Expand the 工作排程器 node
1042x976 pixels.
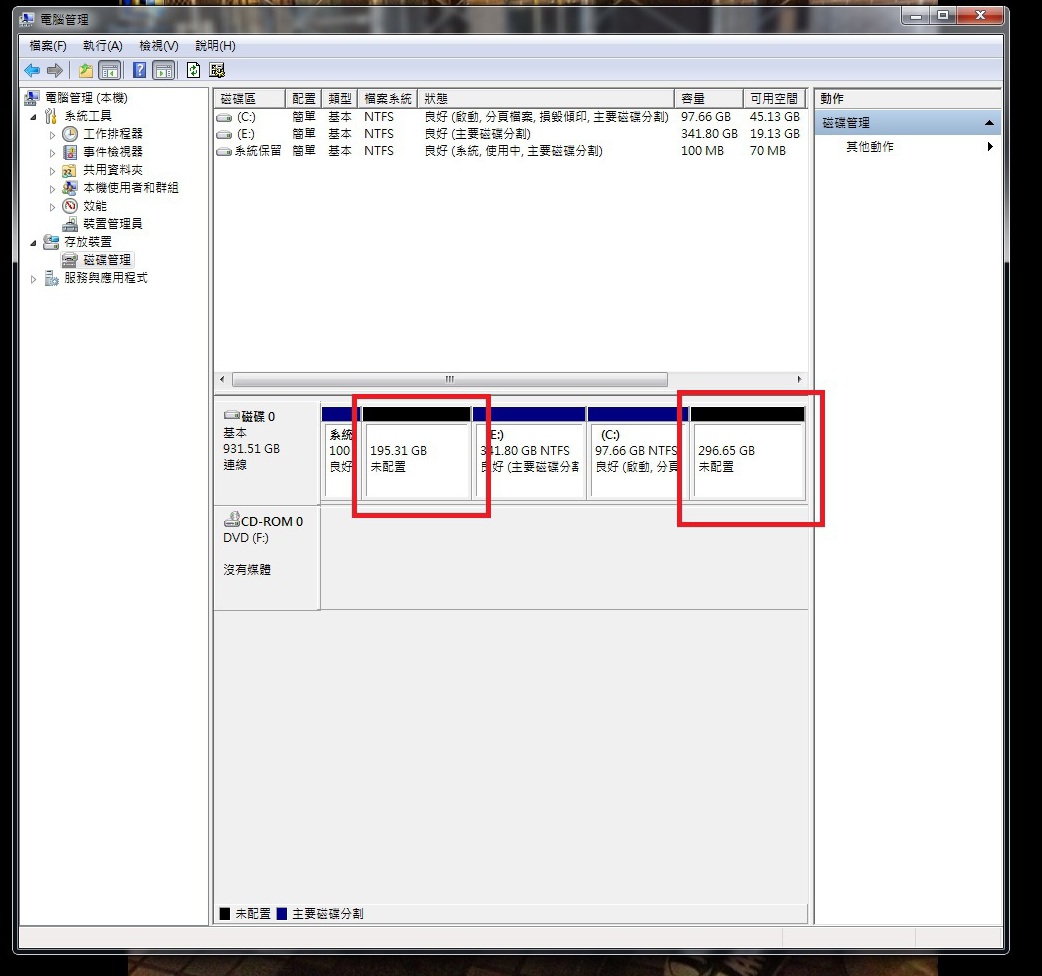[52, 135]
